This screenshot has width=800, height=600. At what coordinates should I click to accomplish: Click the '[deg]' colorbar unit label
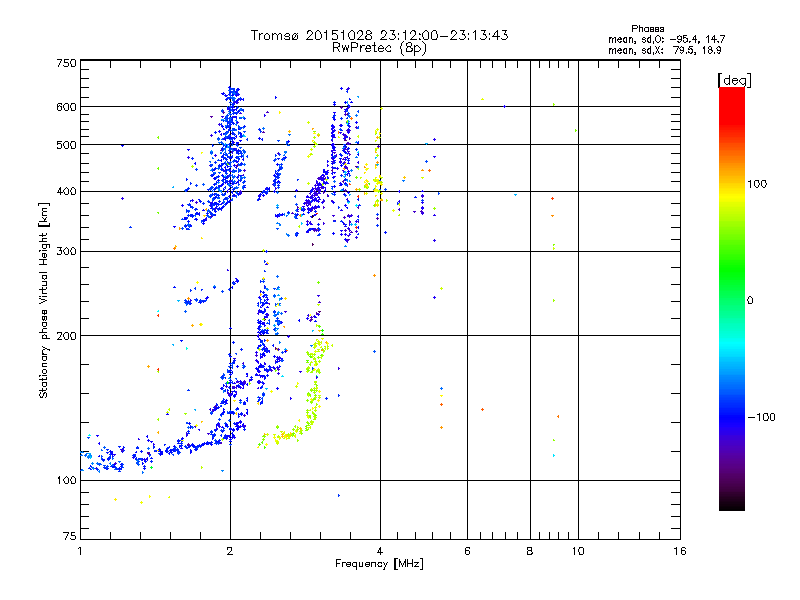pos(734,80)
